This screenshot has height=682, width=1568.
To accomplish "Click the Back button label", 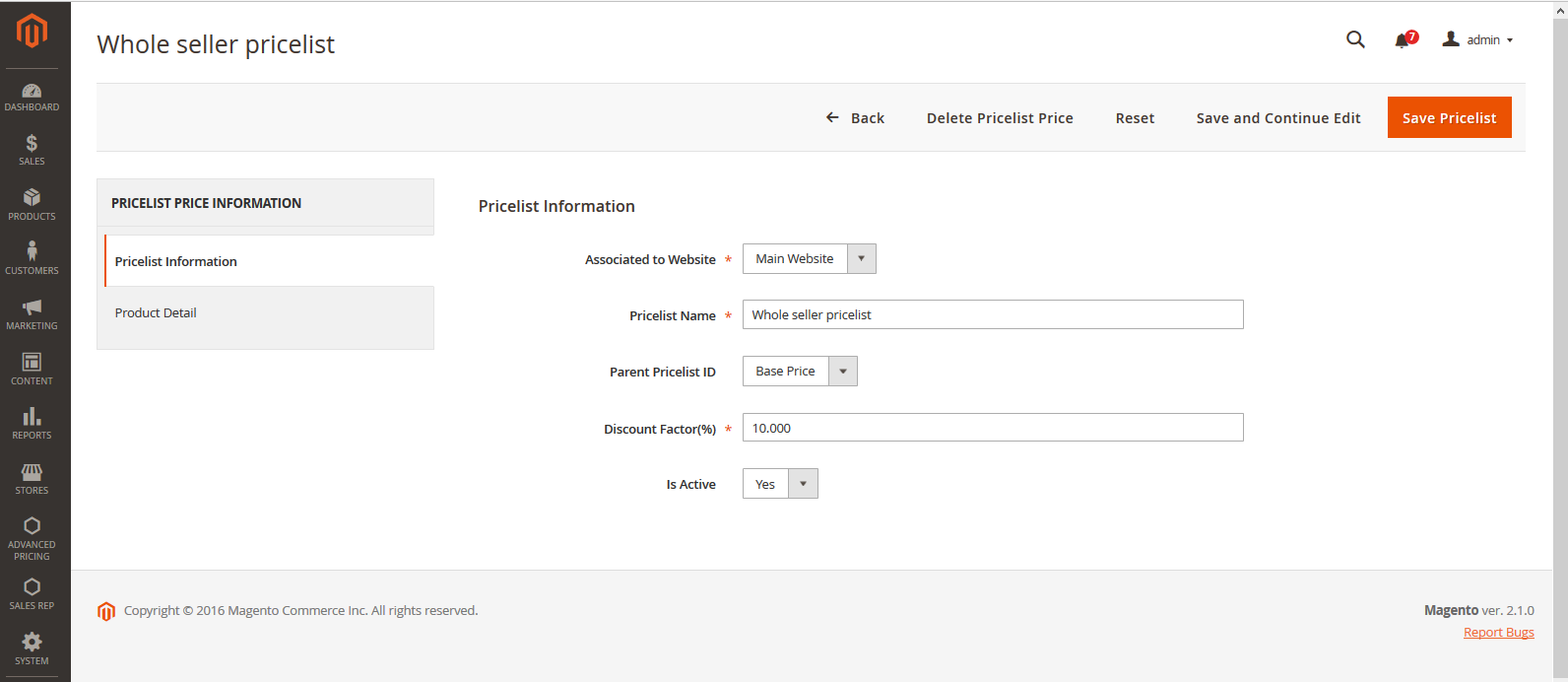I will pos(868,118).
